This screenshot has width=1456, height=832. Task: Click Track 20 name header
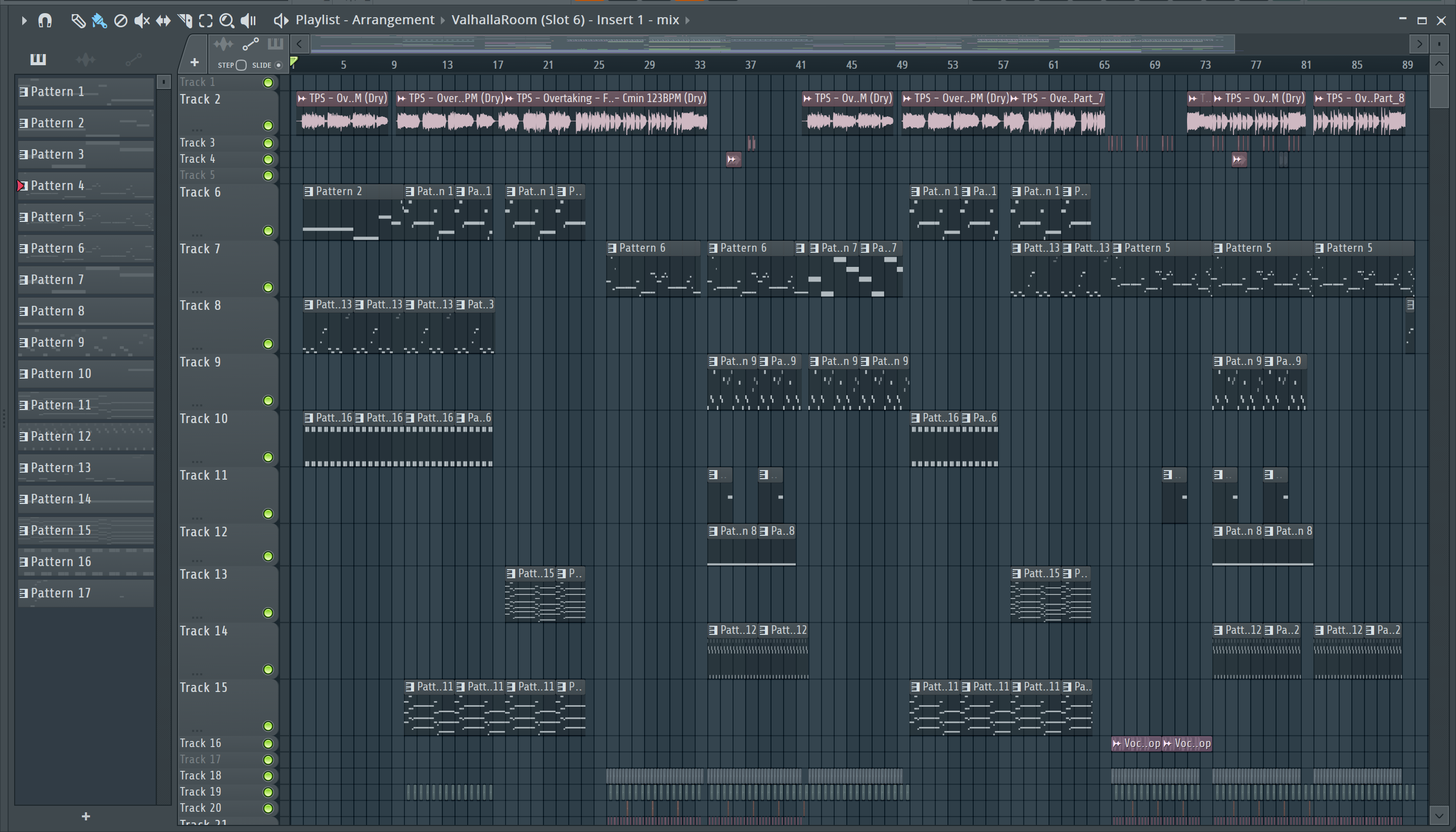[200, 808]
